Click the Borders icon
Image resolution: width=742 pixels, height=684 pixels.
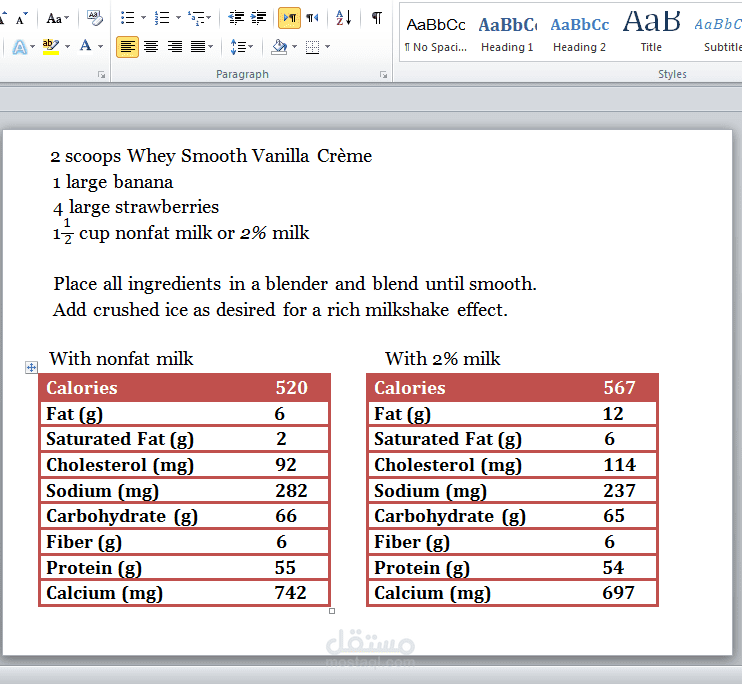tap(312, 47)
